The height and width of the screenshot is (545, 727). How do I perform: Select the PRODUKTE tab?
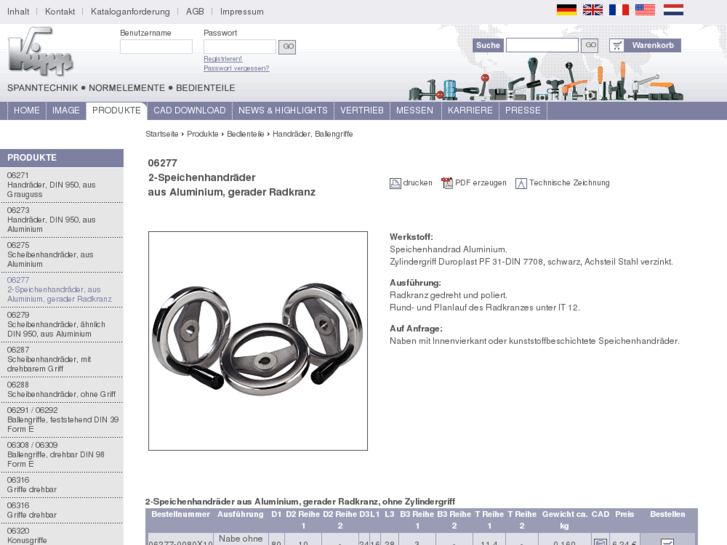(x=116, y=111)
